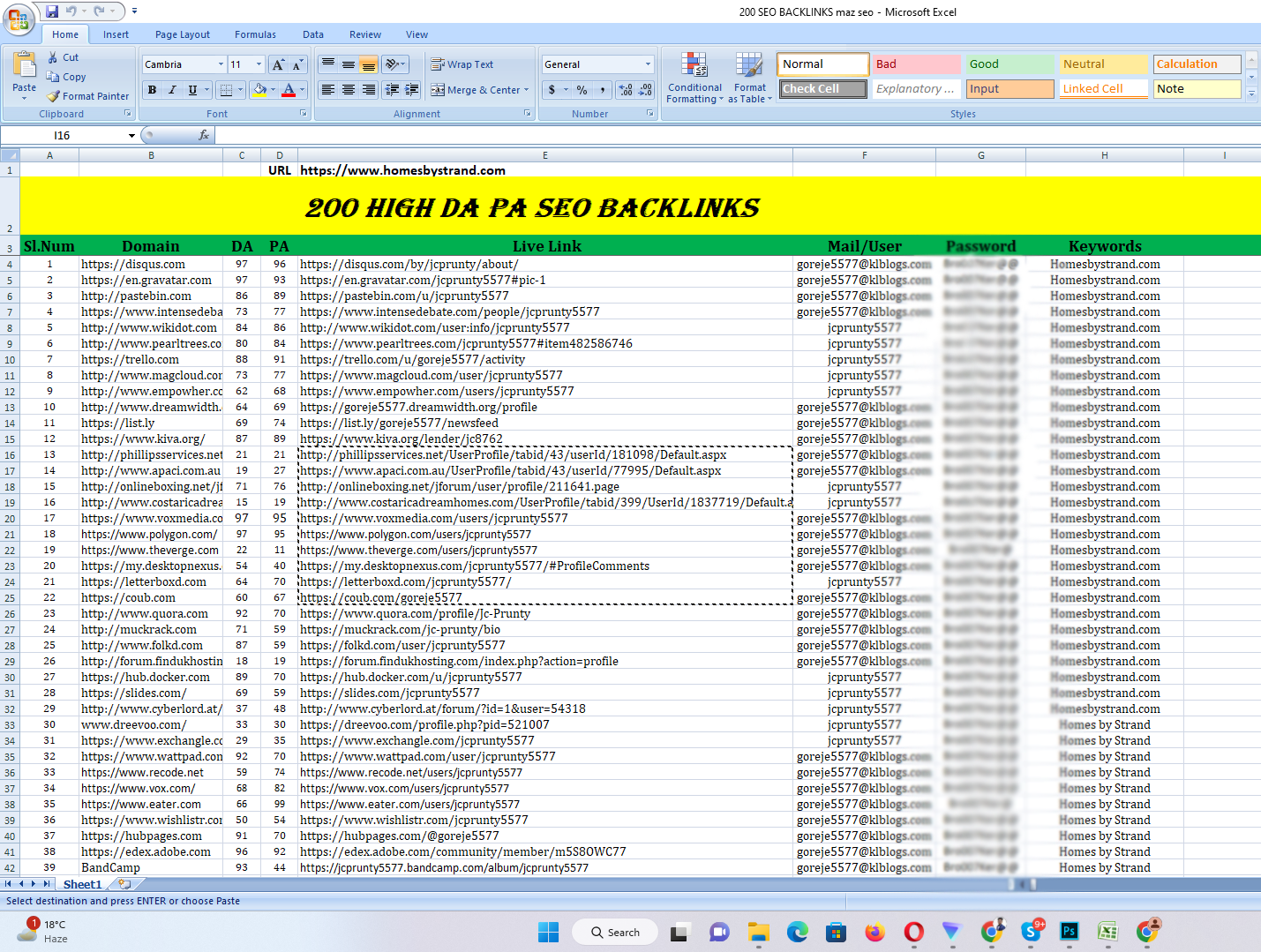The image size is (1261, 952).
Task: Click the Percent Style icon
Action: tap(581, 89)
